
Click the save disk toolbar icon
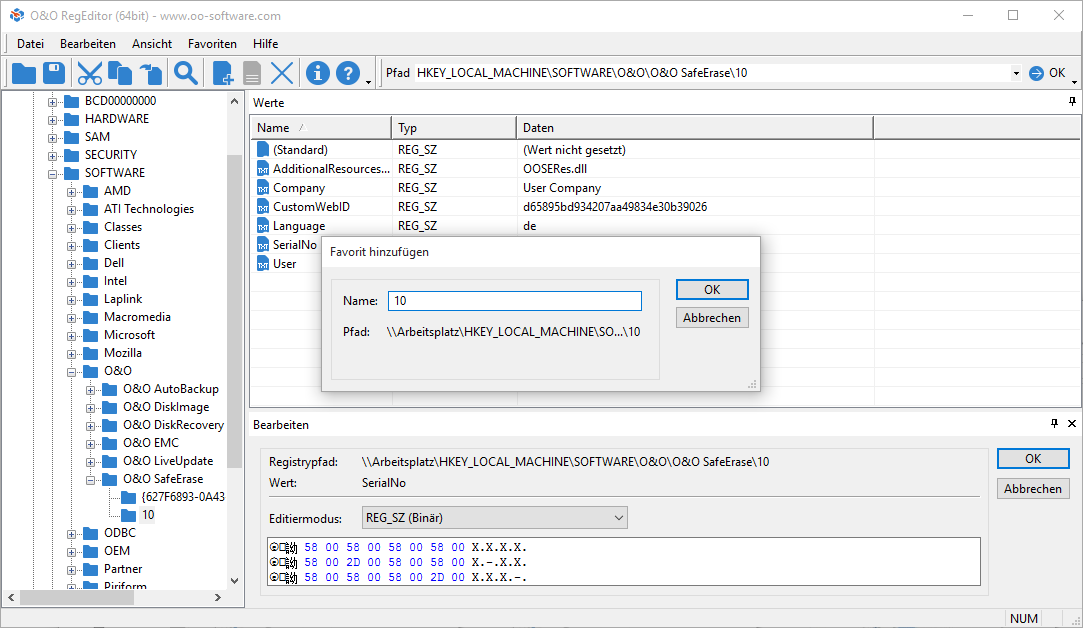point(54,73)
